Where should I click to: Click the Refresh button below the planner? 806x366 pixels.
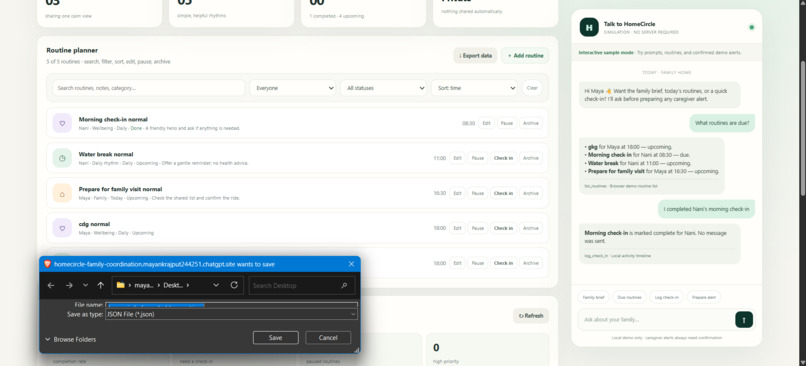[x=530, y=316]
